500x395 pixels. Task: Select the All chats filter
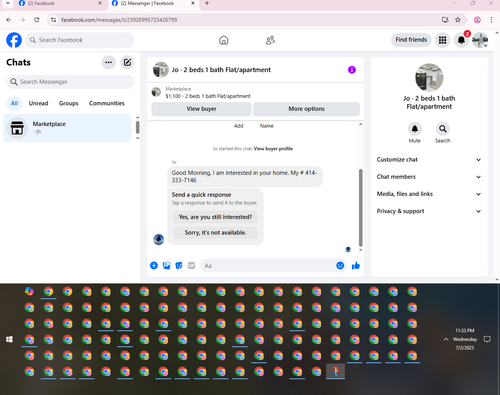(x=14, y=103)
